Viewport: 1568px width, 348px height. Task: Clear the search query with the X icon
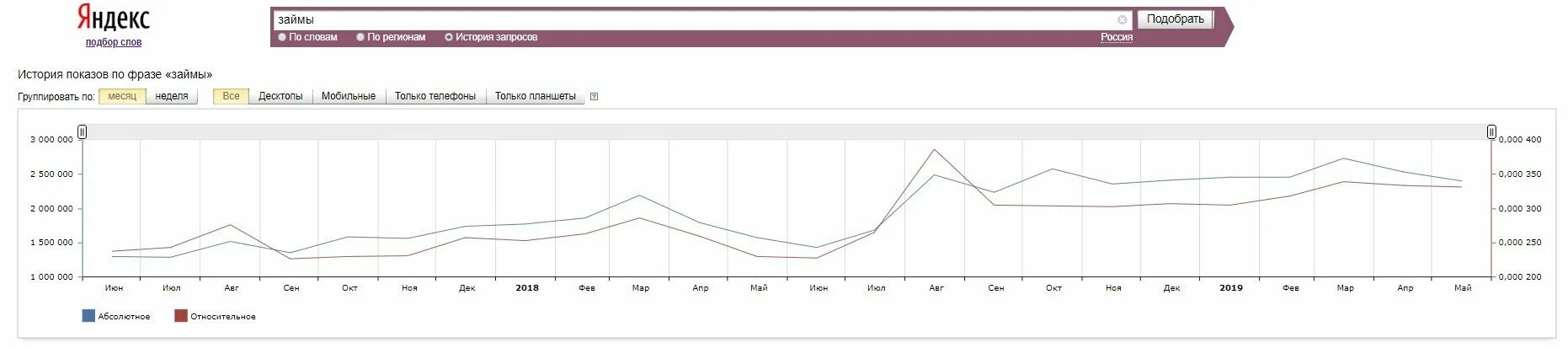(1123, 20)
